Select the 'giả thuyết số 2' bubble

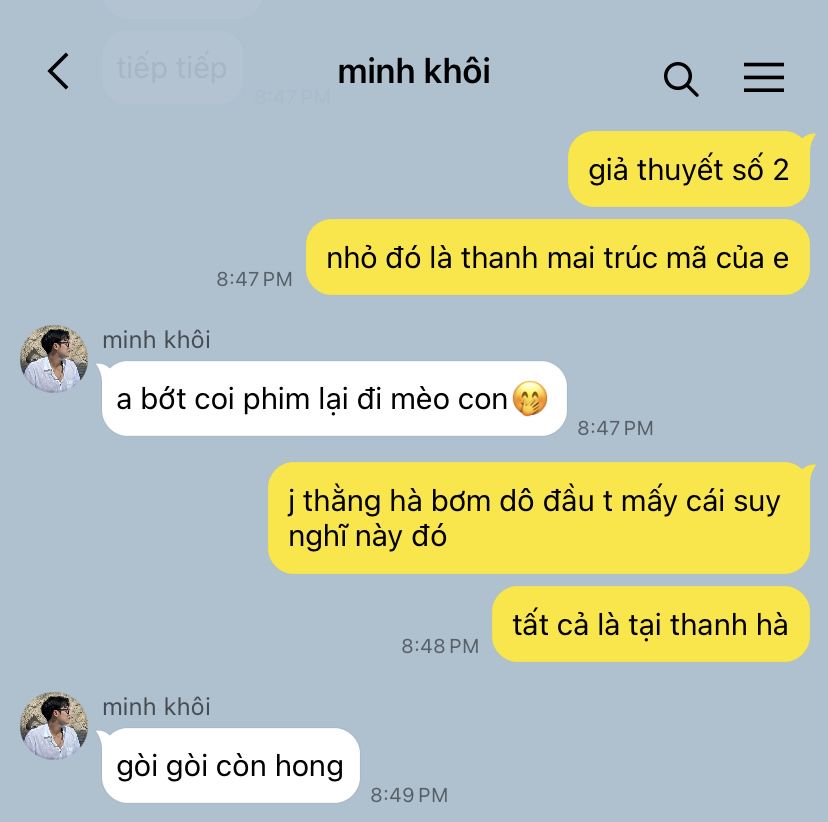click(x=689, y=169)
